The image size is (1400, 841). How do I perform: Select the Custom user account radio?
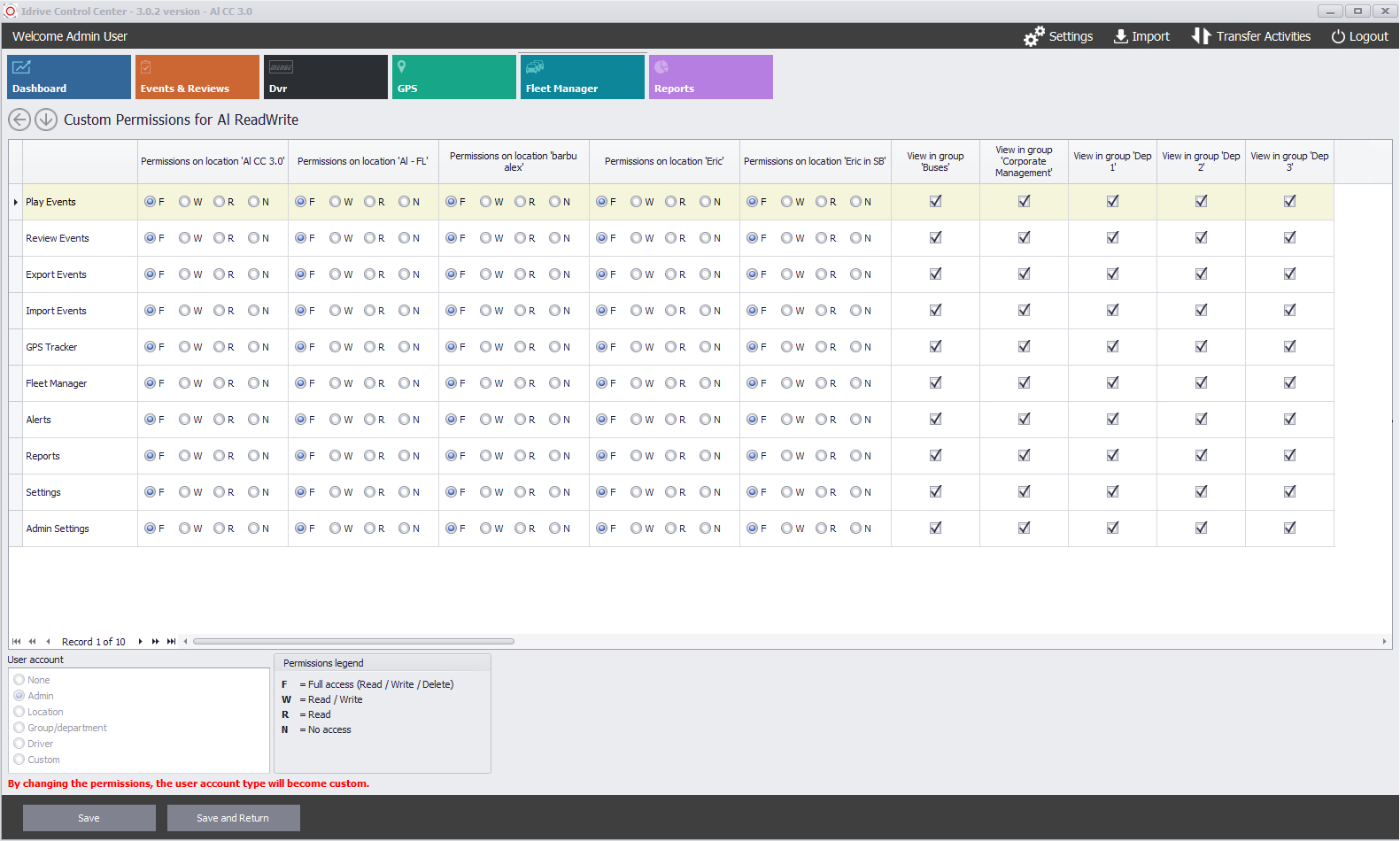[x=19, y=760]
